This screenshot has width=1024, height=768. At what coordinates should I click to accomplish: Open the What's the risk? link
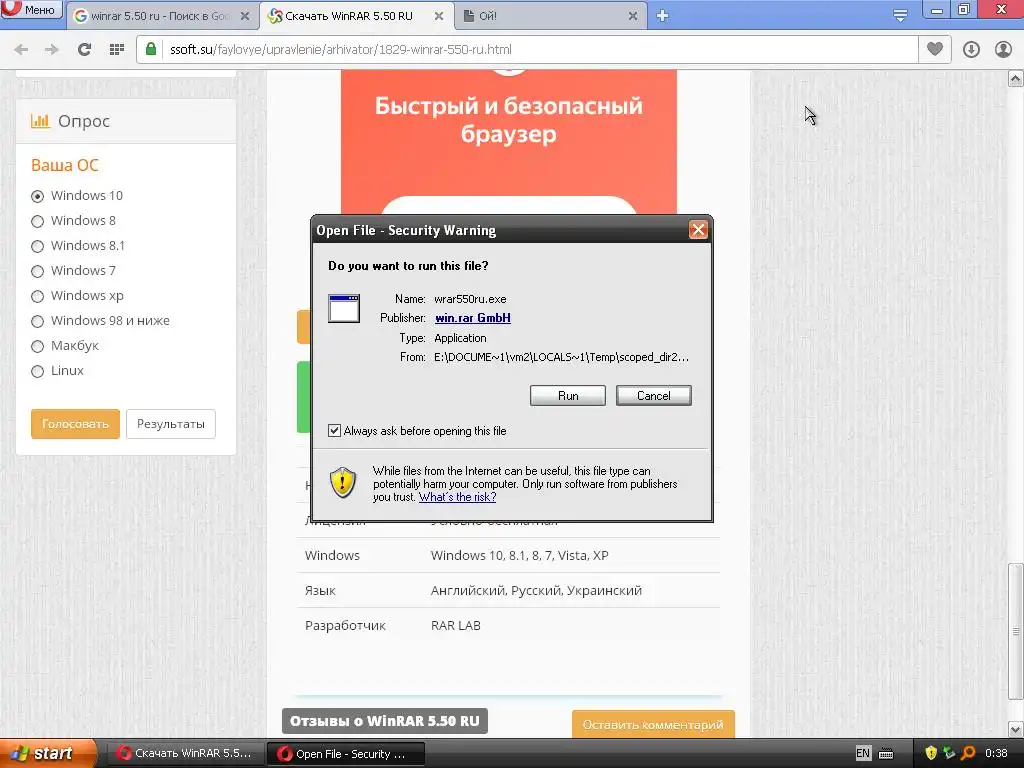pos(457,497)
